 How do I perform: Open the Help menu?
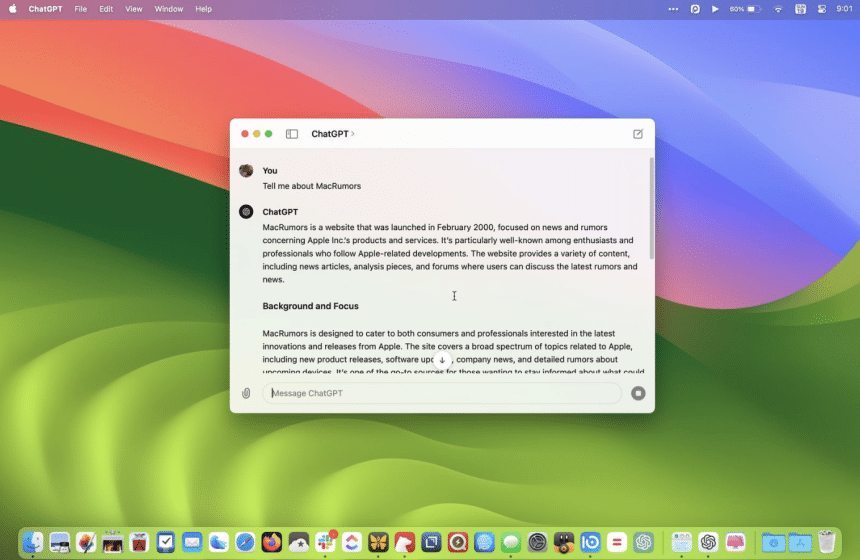point(203,9)
